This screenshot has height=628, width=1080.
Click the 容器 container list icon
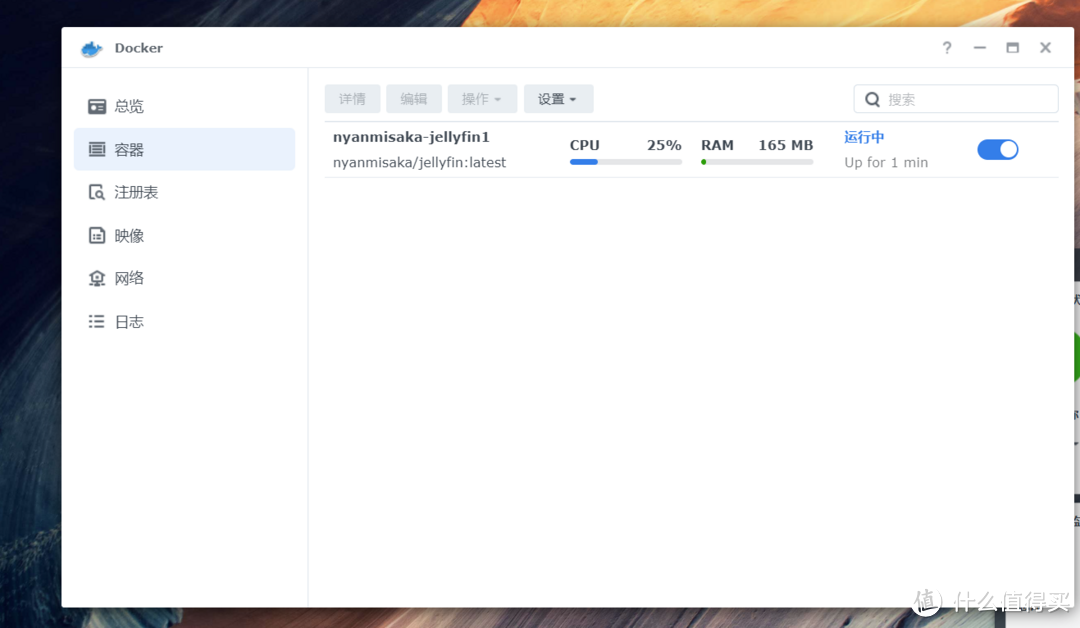[97, 149]
